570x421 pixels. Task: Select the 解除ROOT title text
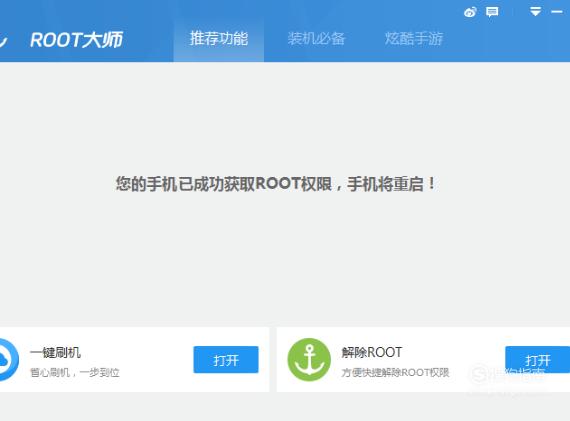pyautogui.click(x=372, y=352)
